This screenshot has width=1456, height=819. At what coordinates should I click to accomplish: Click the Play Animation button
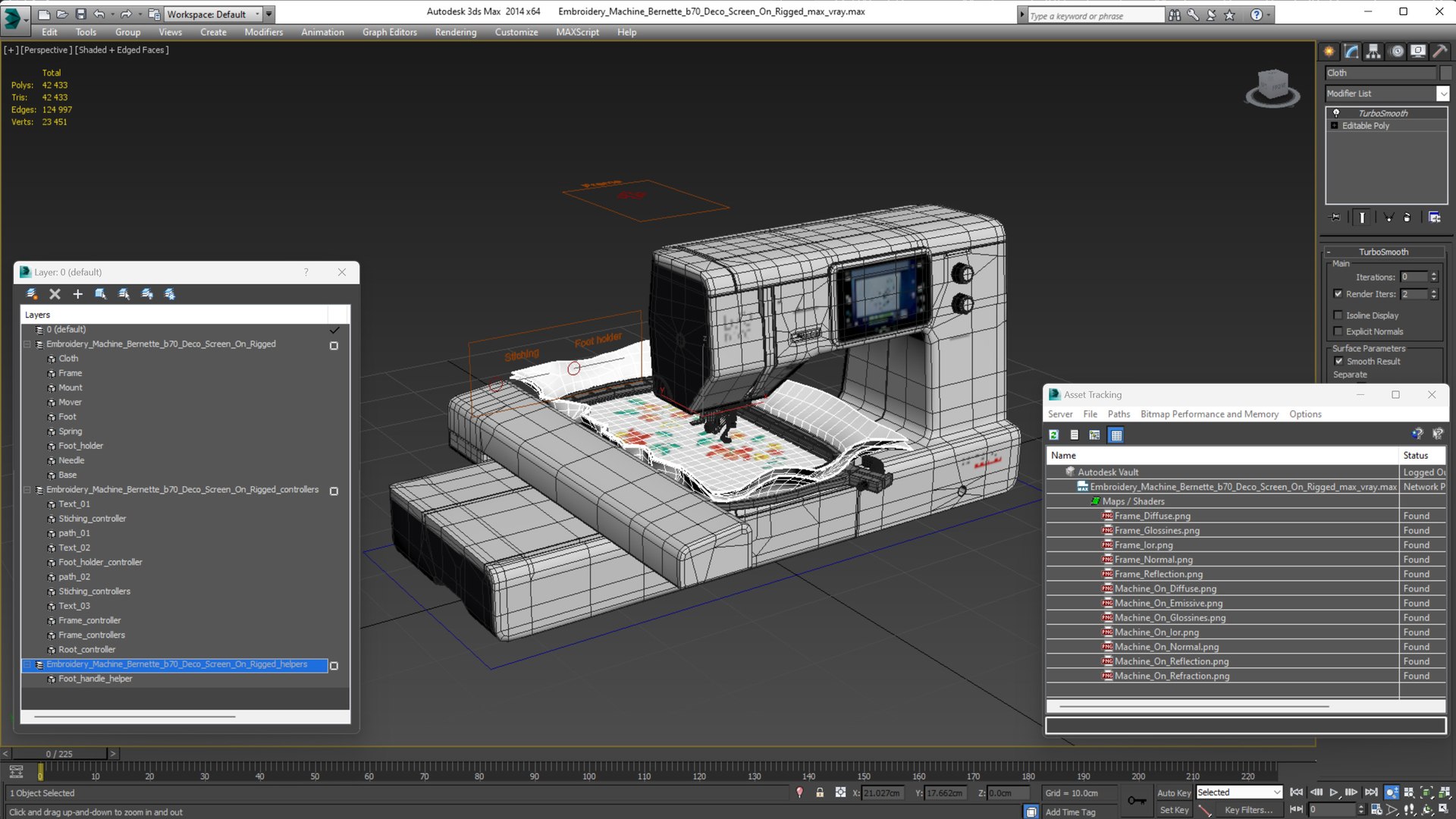click(1333, 792)
